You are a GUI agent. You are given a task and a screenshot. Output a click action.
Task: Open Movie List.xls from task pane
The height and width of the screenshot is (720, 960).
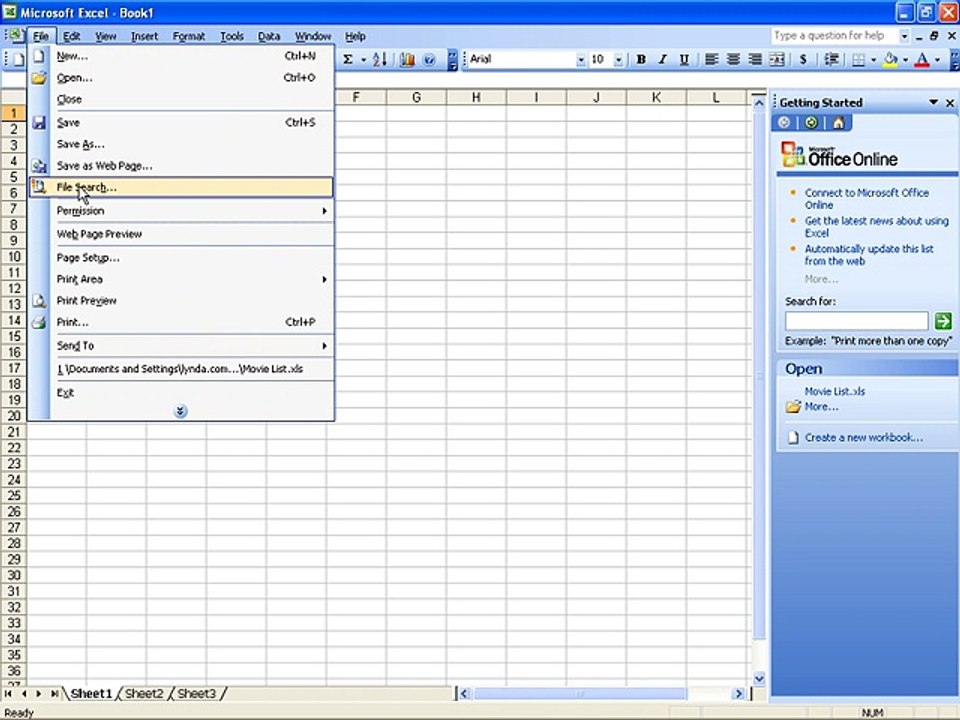pyautogui.click(x=834, y=391)
